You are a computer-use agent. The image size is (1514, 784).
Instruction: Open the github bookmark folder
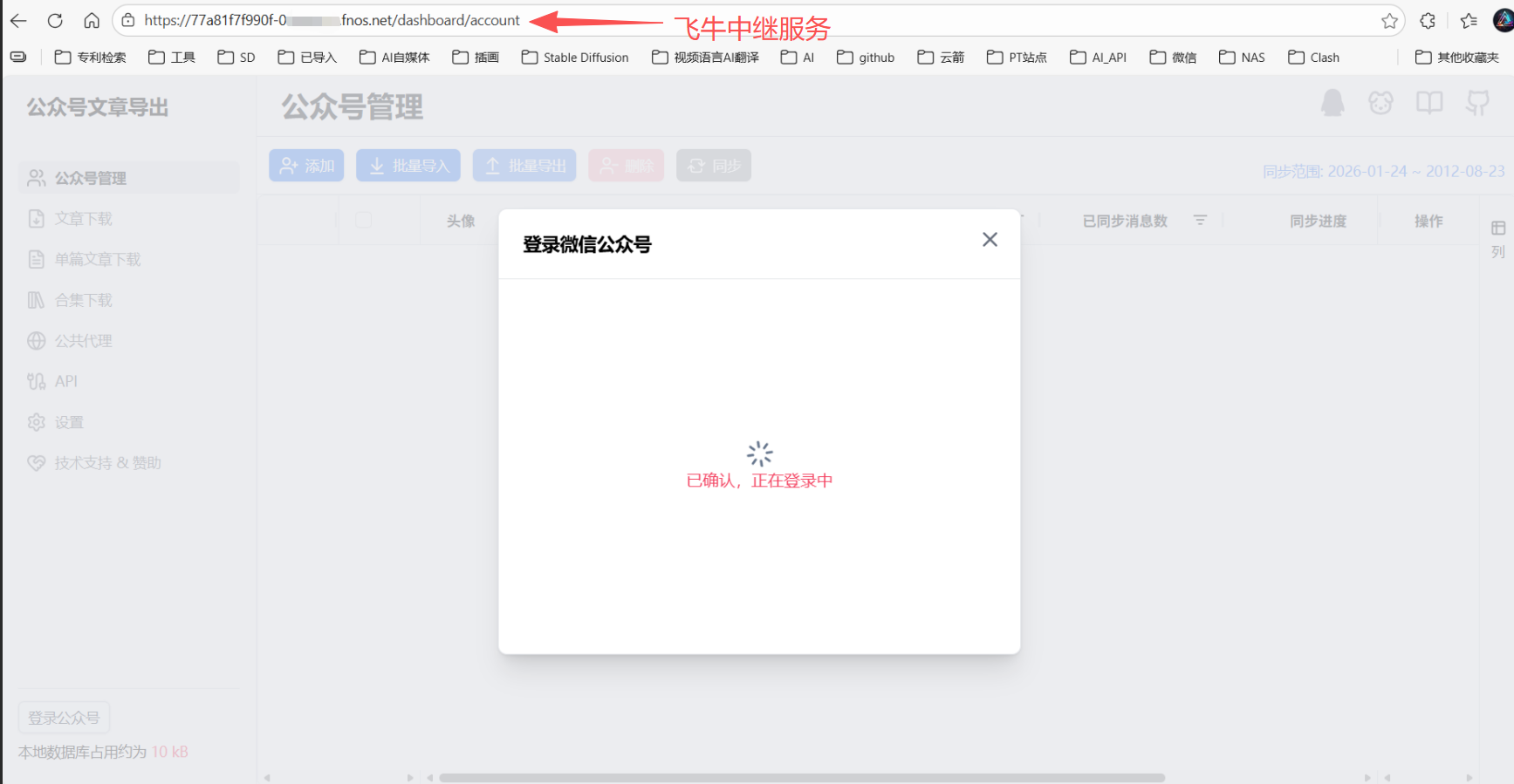(x=866, y=58)
